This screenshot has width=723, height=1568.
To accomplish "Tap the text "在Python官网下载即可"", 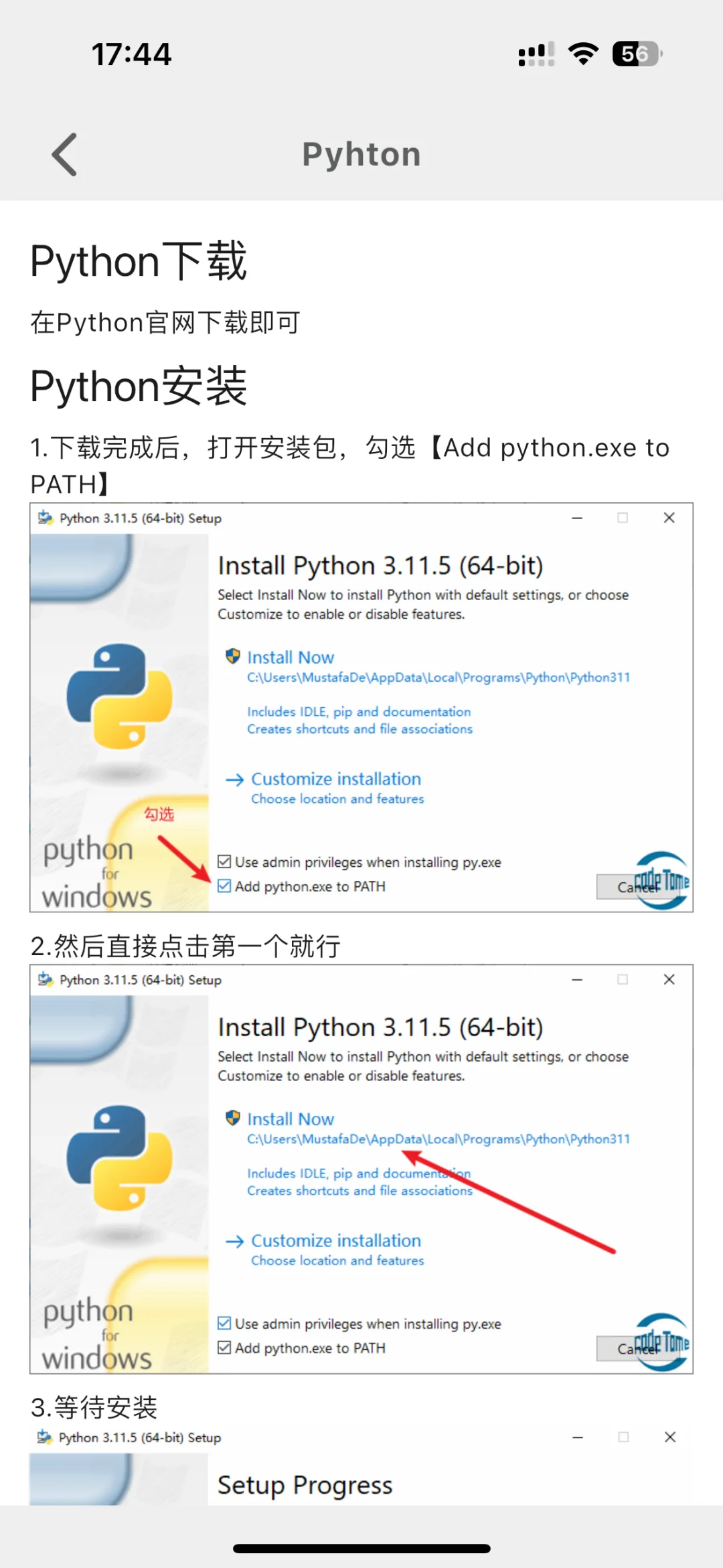I will click(x=165, y=322).
